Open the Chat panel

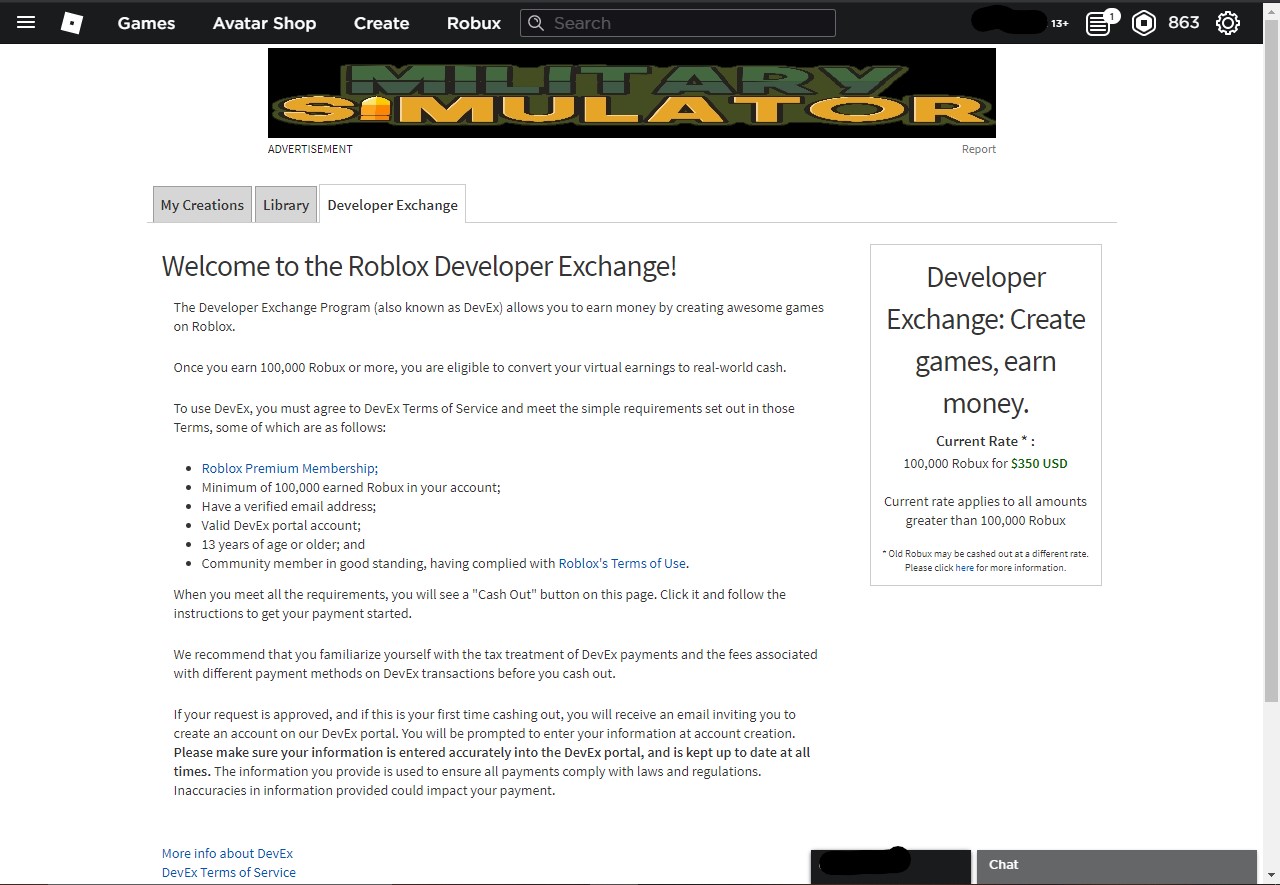tap(1116, 865)
